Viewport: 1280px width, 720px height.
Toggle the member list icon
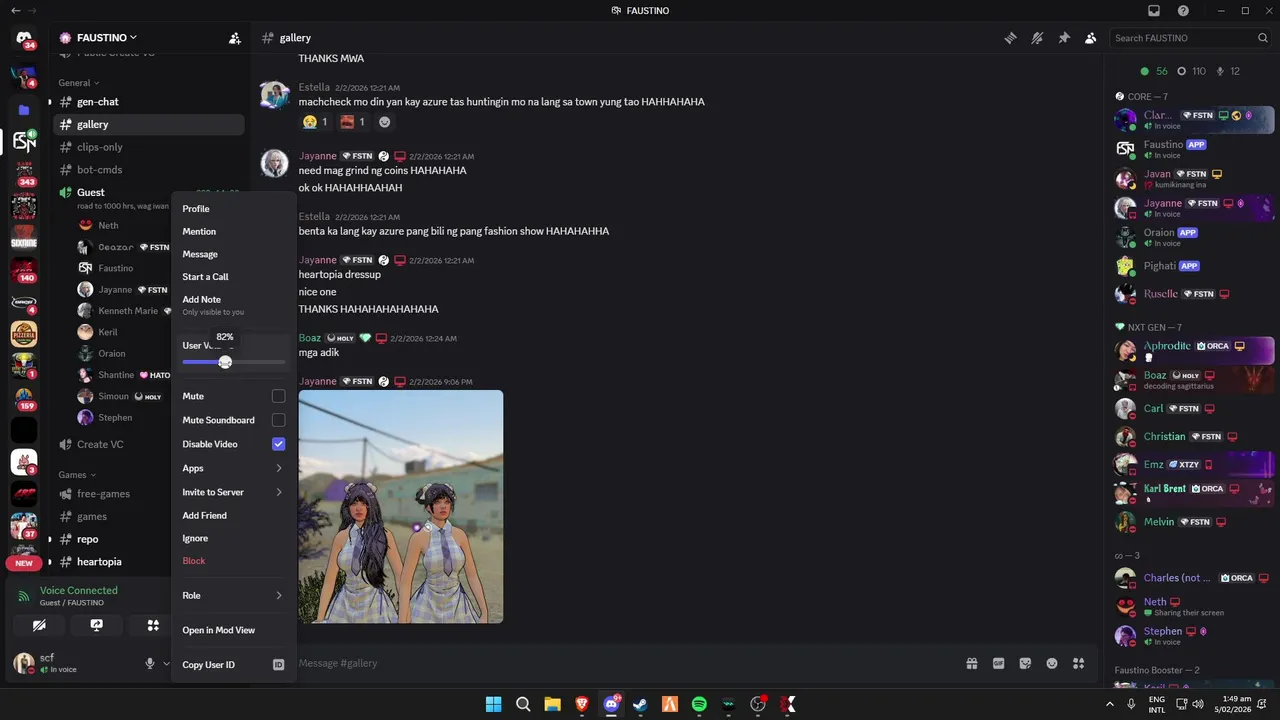1090,38
